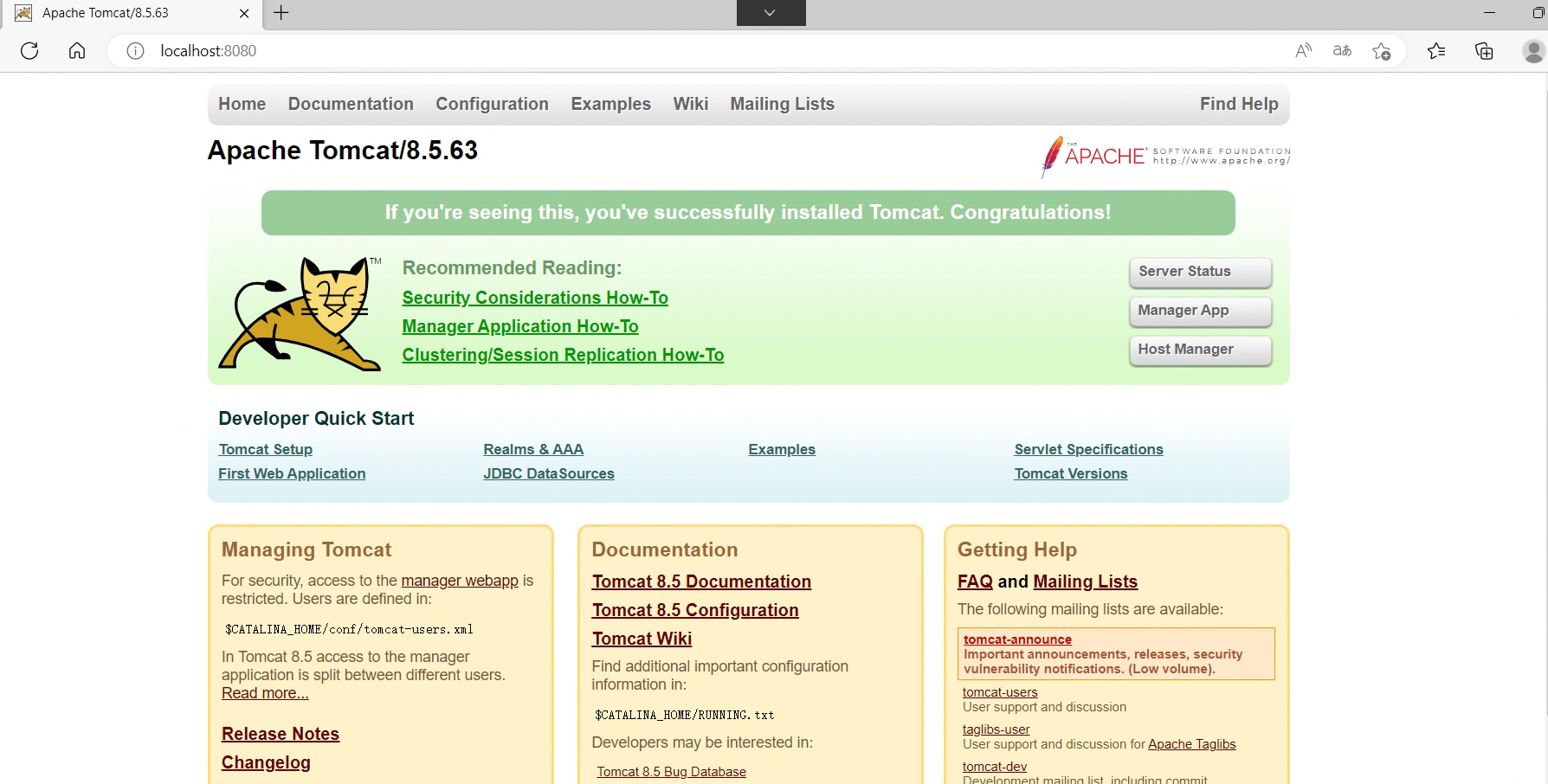Viewport: 1548px width, 784px height.
Task: Open the tomcat-users mailing list link
Action: tap(1000, 692)
